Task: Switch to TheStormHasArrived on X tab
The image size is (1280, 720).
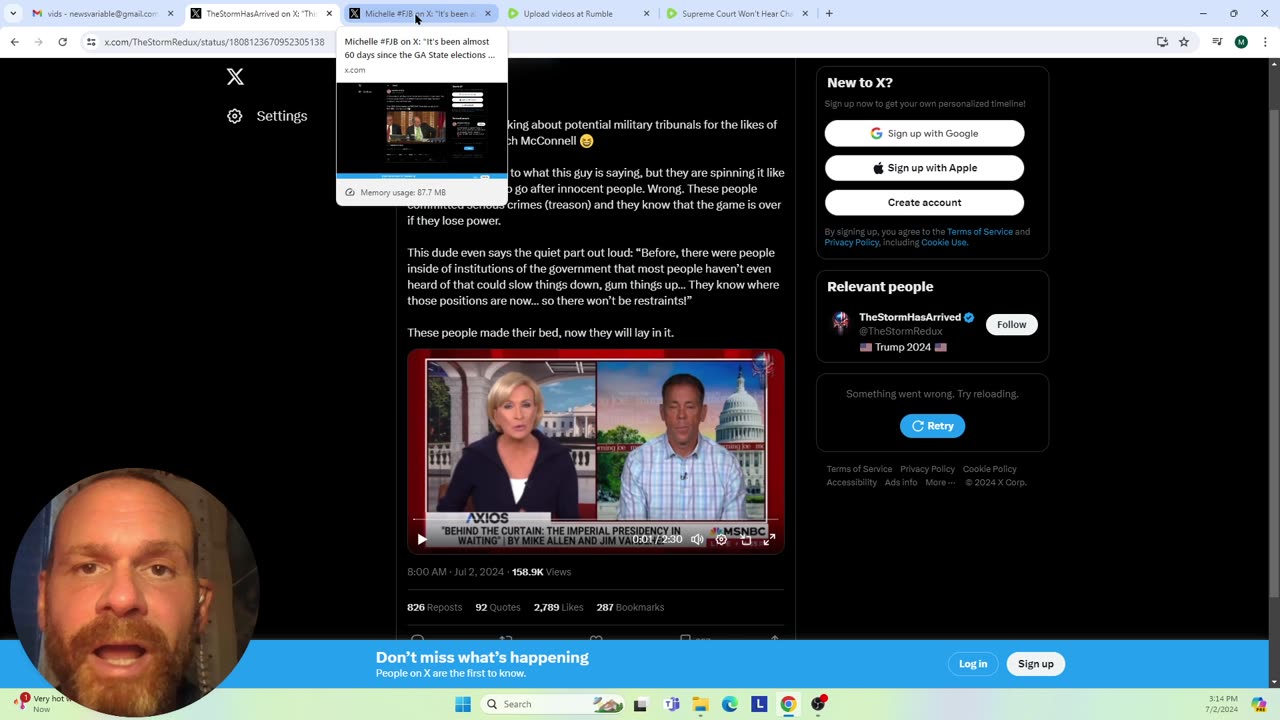Action: [x=260, y=14]
